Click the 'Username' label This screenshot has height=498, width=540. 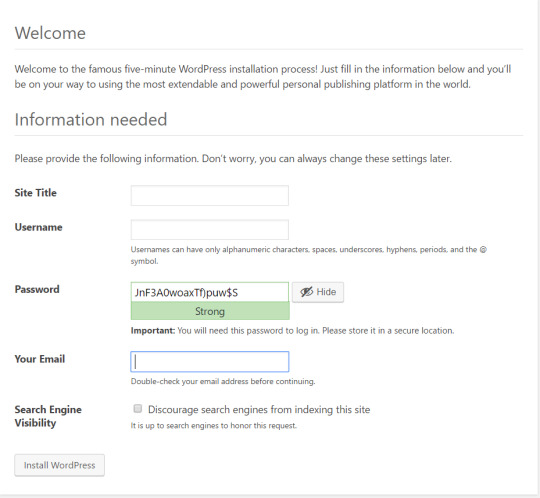[x=38, y=227]
